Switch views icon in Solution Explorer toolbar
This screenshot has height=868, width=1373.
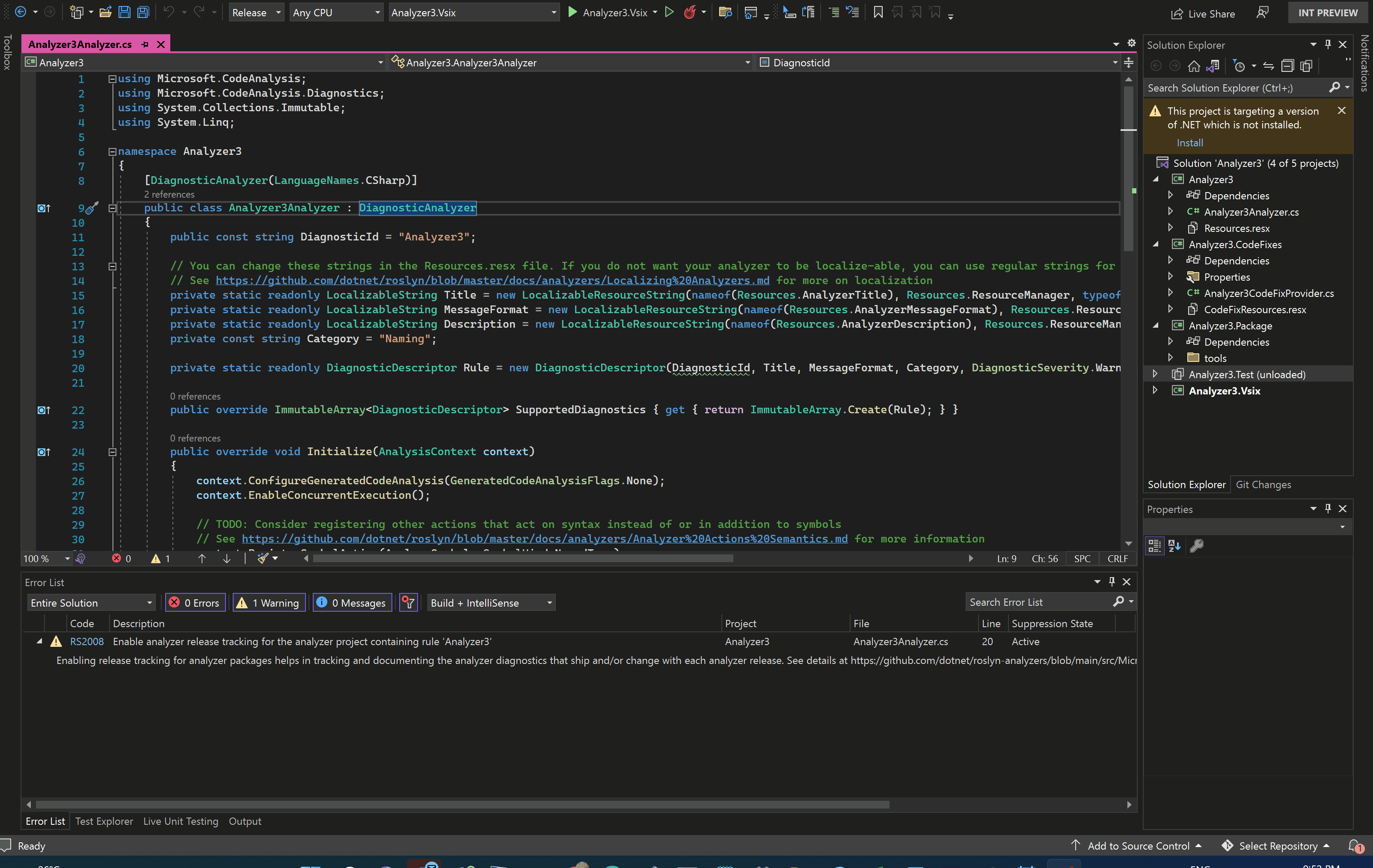click(1213, 66)
